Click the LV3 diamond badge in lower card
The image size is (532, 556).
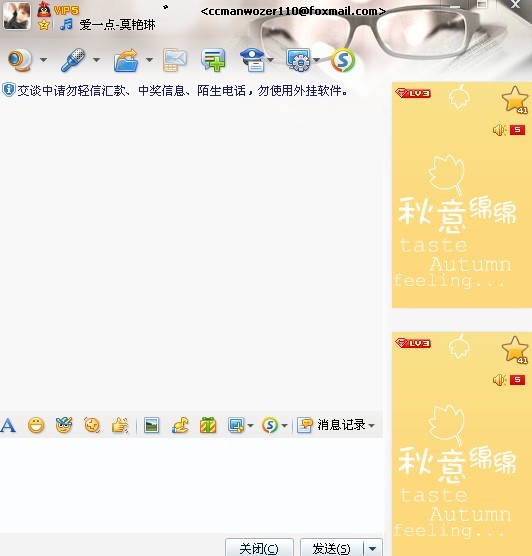pyautogui.click(x=413, y=343)
